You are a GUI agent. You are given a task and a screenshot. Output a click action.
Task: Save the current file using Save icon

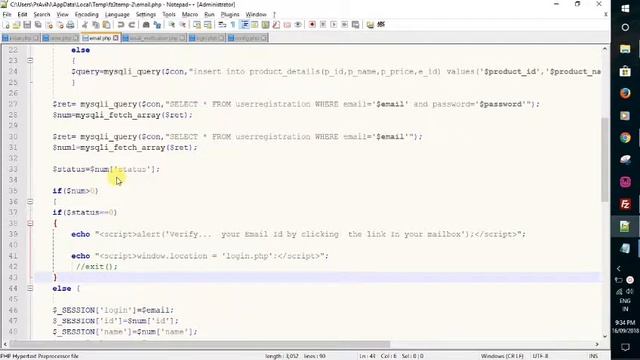point(27,25)
